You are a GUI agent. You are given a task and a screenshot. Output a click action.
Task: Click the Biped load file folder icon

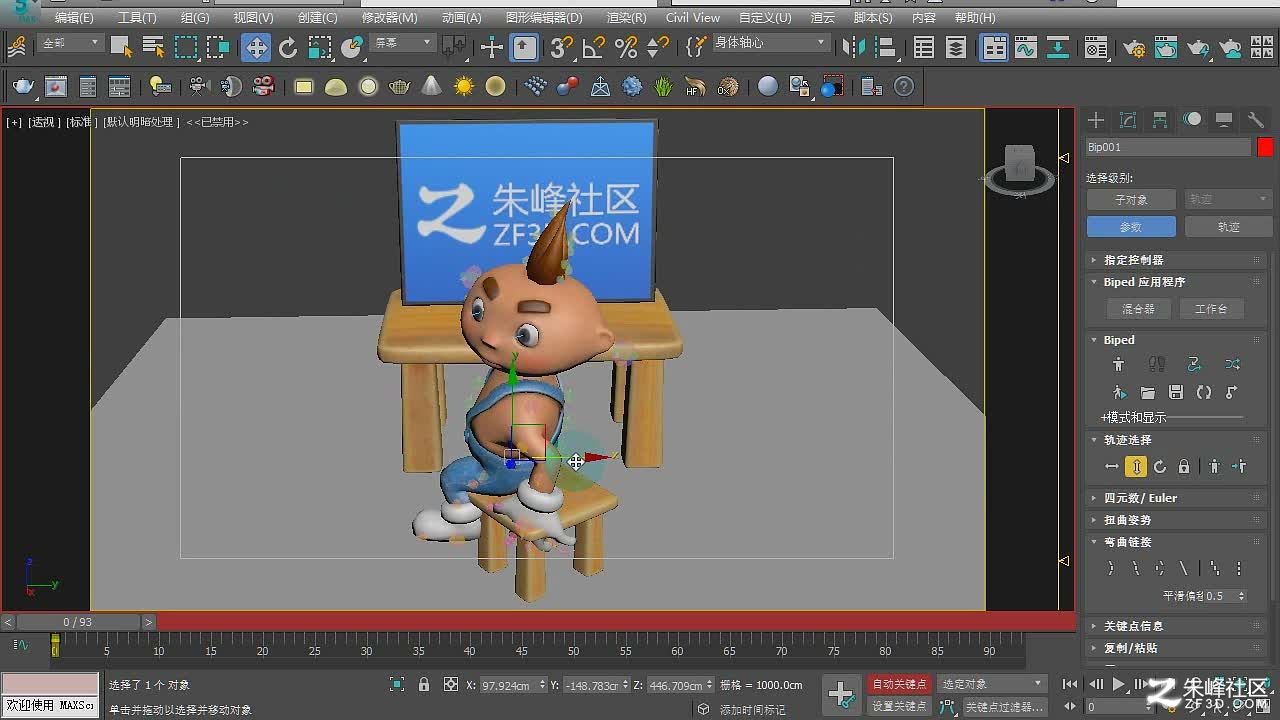(1148, 393)
